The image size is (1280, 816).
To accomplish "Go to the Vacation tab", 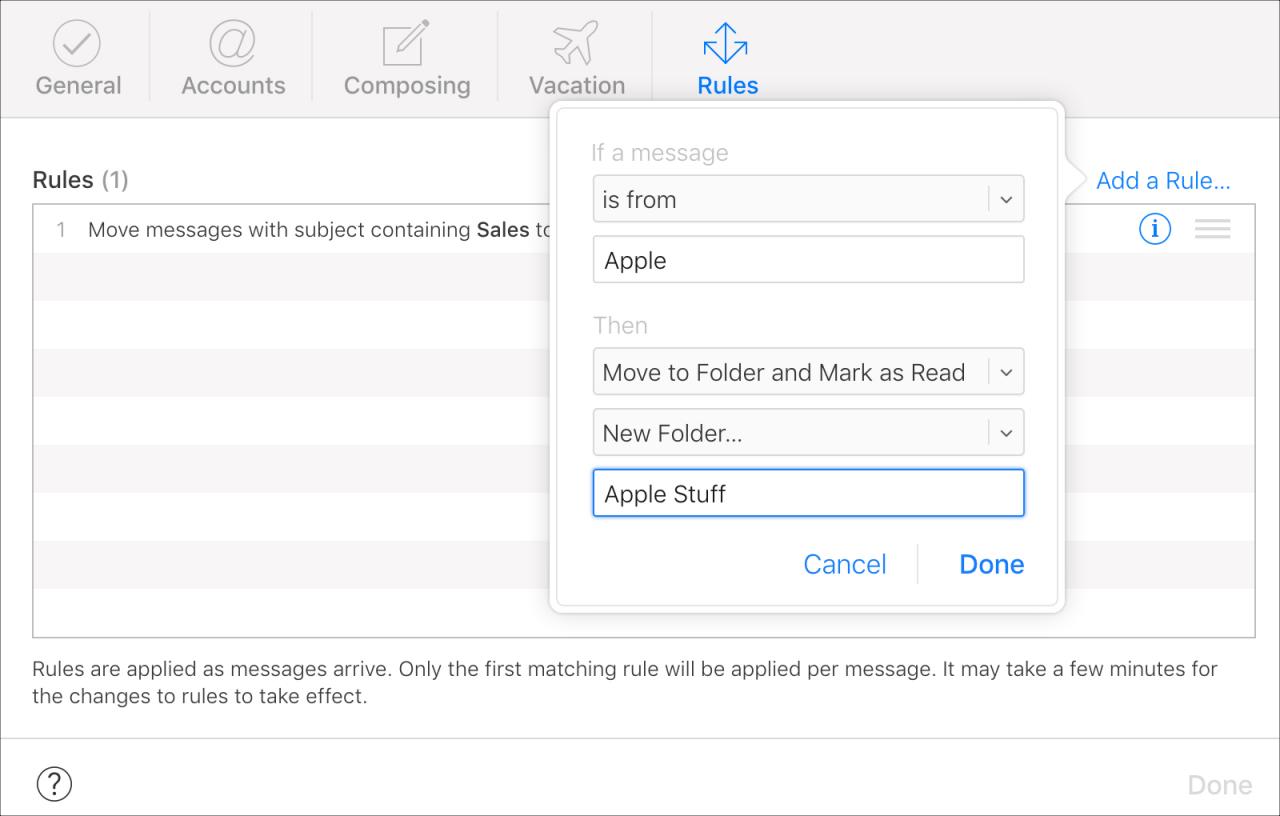I will coord(576,59).
